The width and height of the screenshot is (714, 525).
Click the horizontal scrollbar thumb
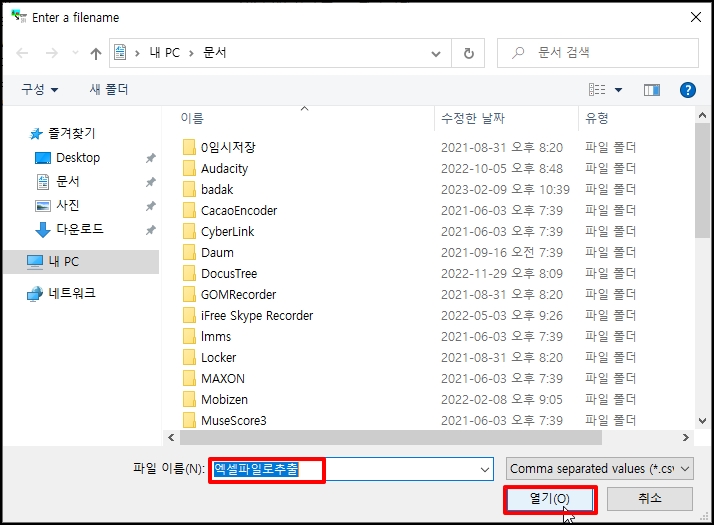[391, 438]
